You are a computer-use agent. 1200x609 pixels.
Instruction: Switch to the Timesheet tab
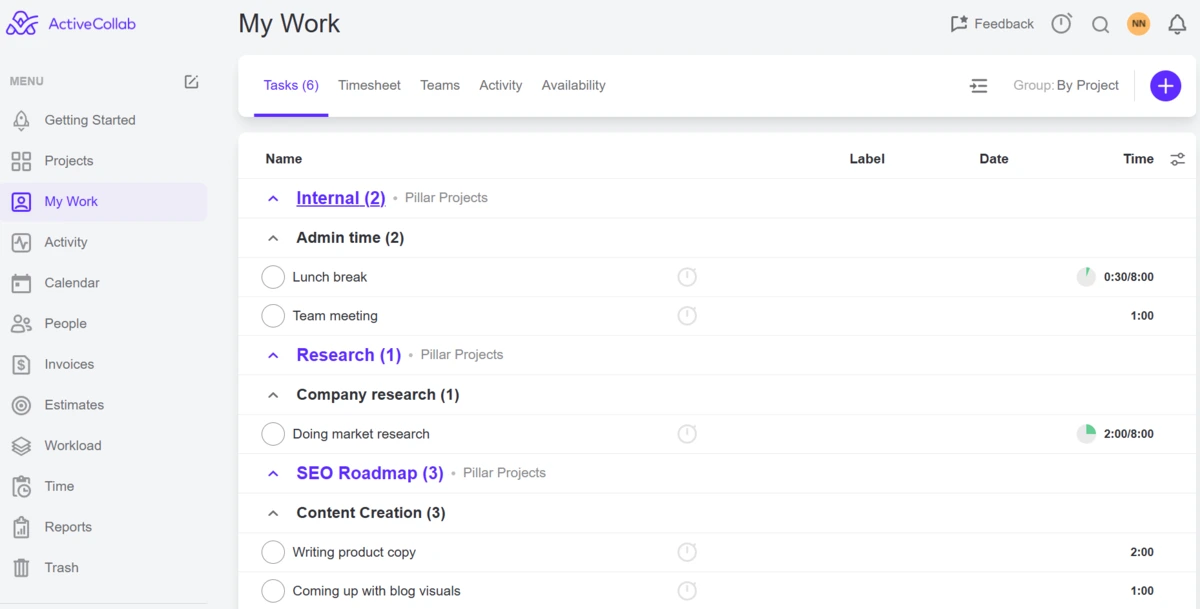tap(369, 86)
